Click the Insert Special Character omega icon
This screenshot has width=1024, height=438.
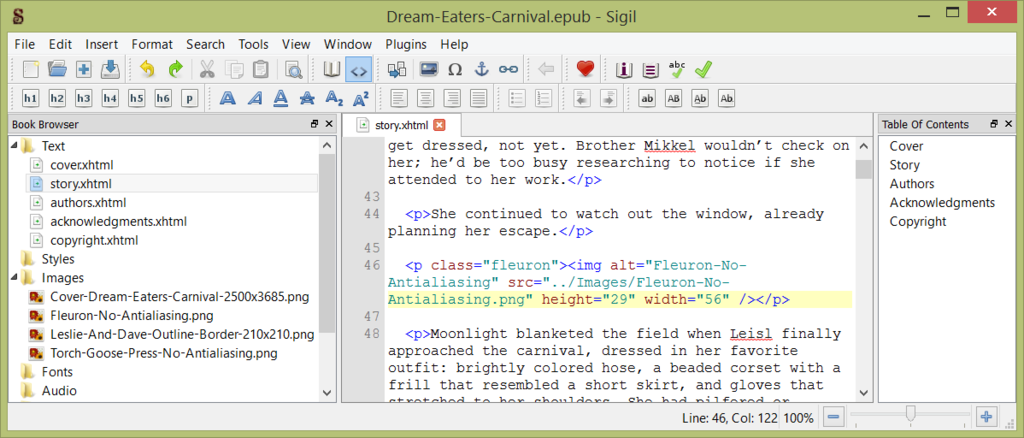455,69
